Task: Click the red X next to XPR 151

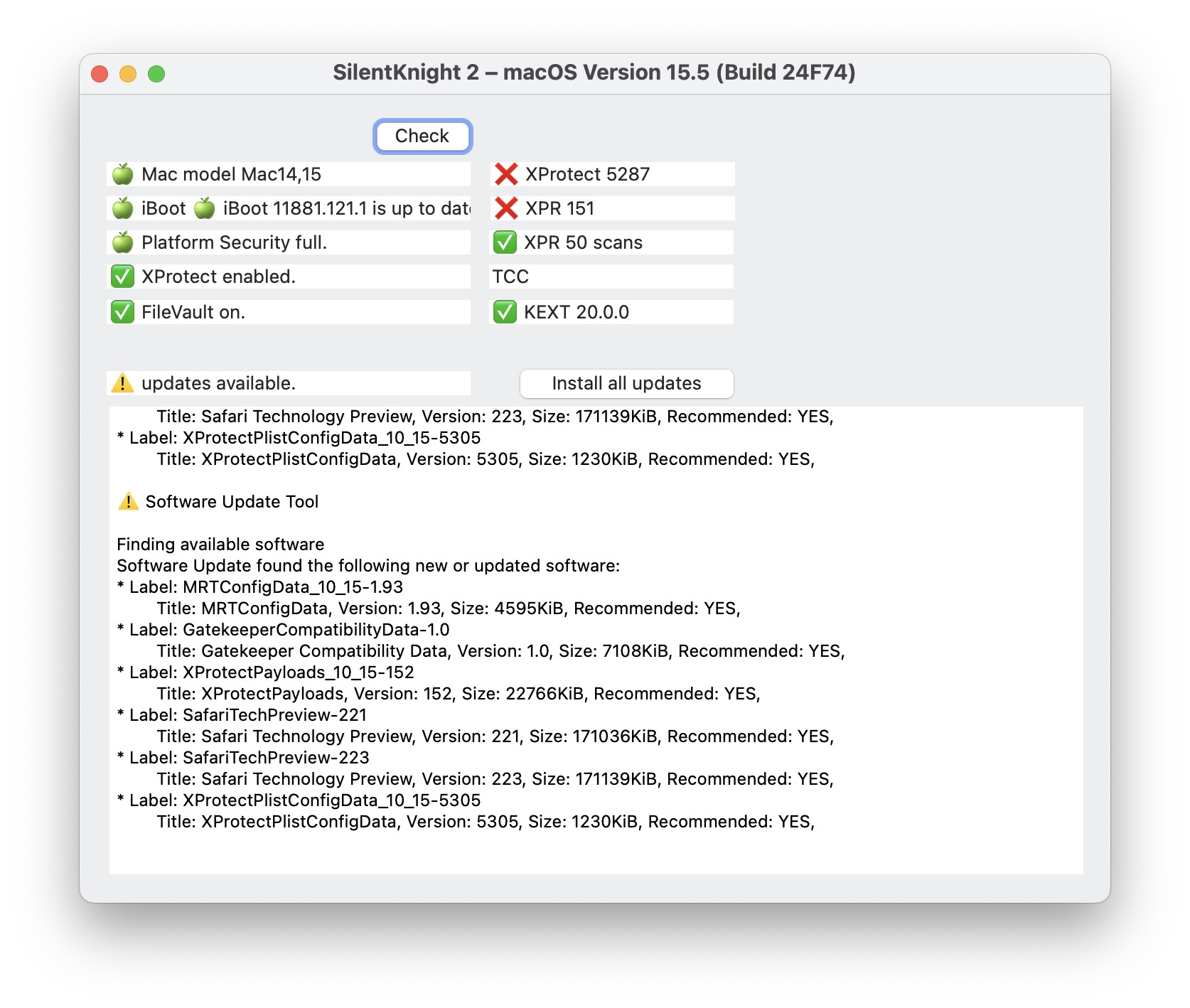Action: [506, 208]
